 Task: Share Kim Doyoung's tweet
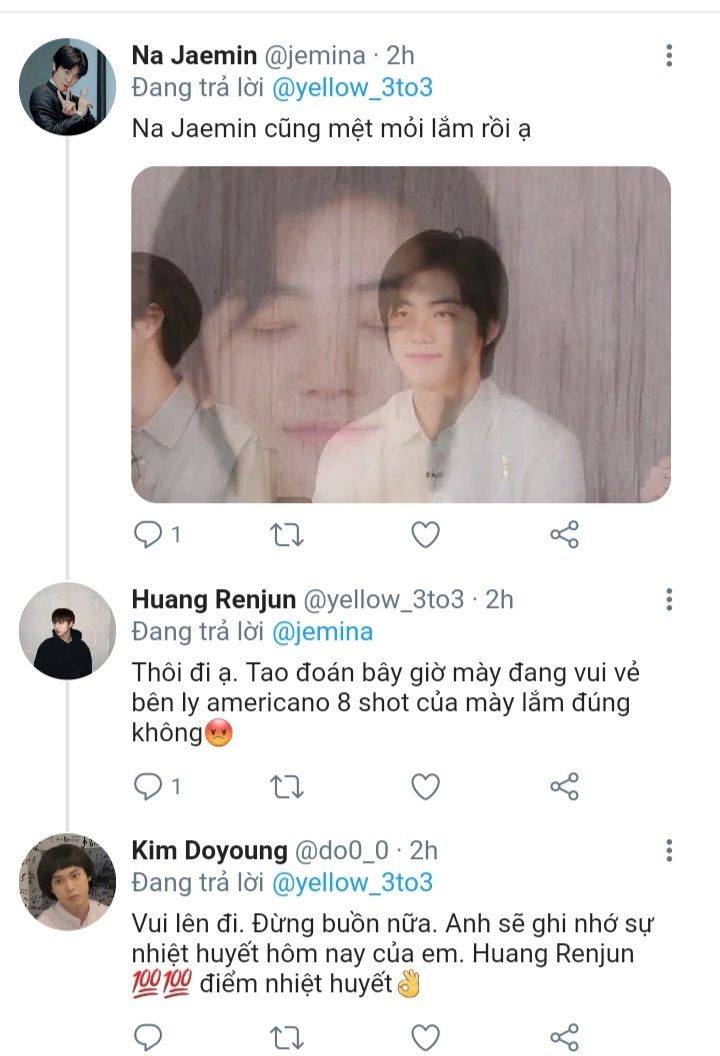pos(565,1036)
